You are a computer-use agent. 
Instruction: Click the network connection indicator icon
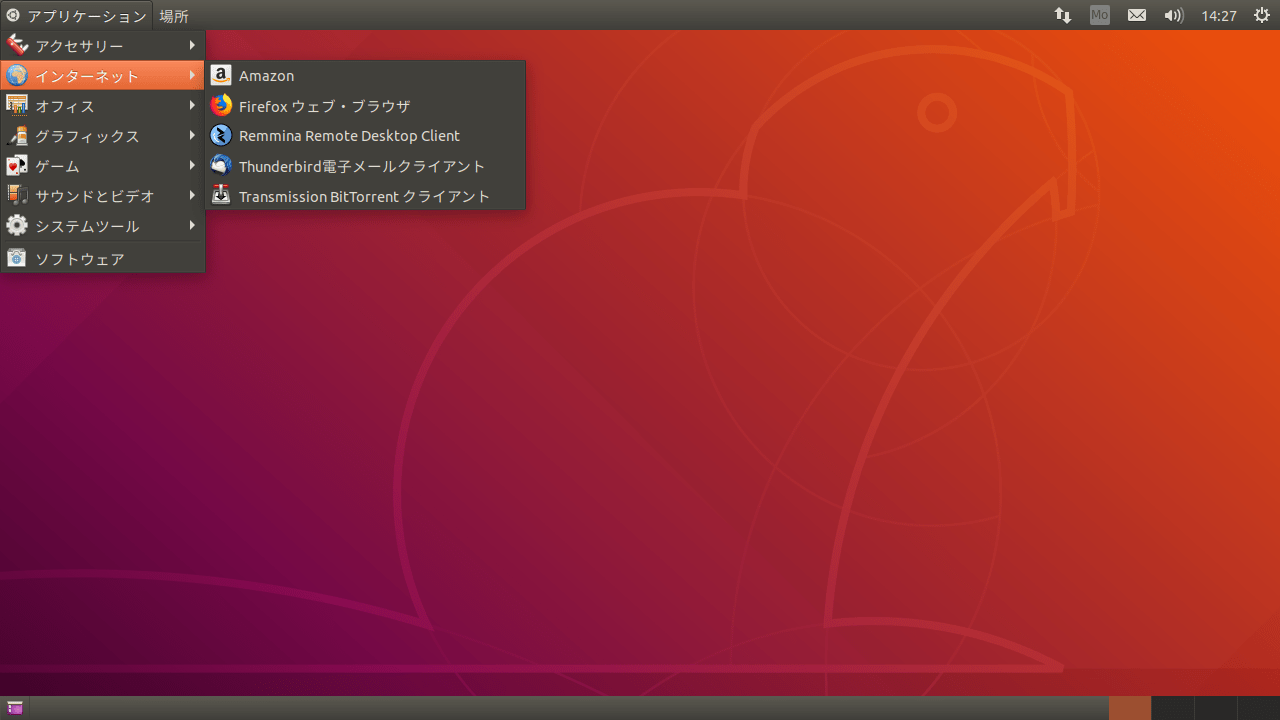click(1063, 16)
